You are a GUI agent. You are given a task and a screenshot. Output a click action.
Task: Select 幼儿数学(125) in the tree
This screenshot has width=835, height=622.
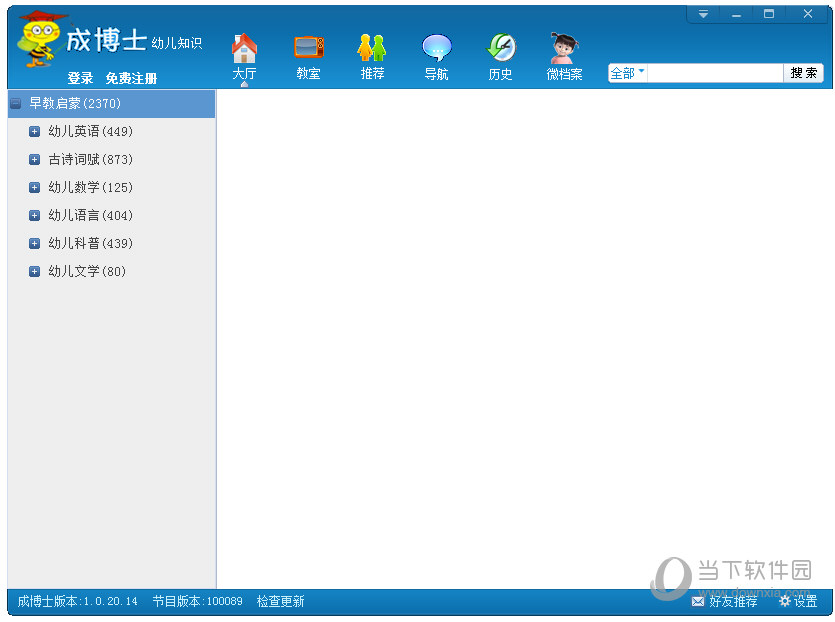[x=91, y=187]
